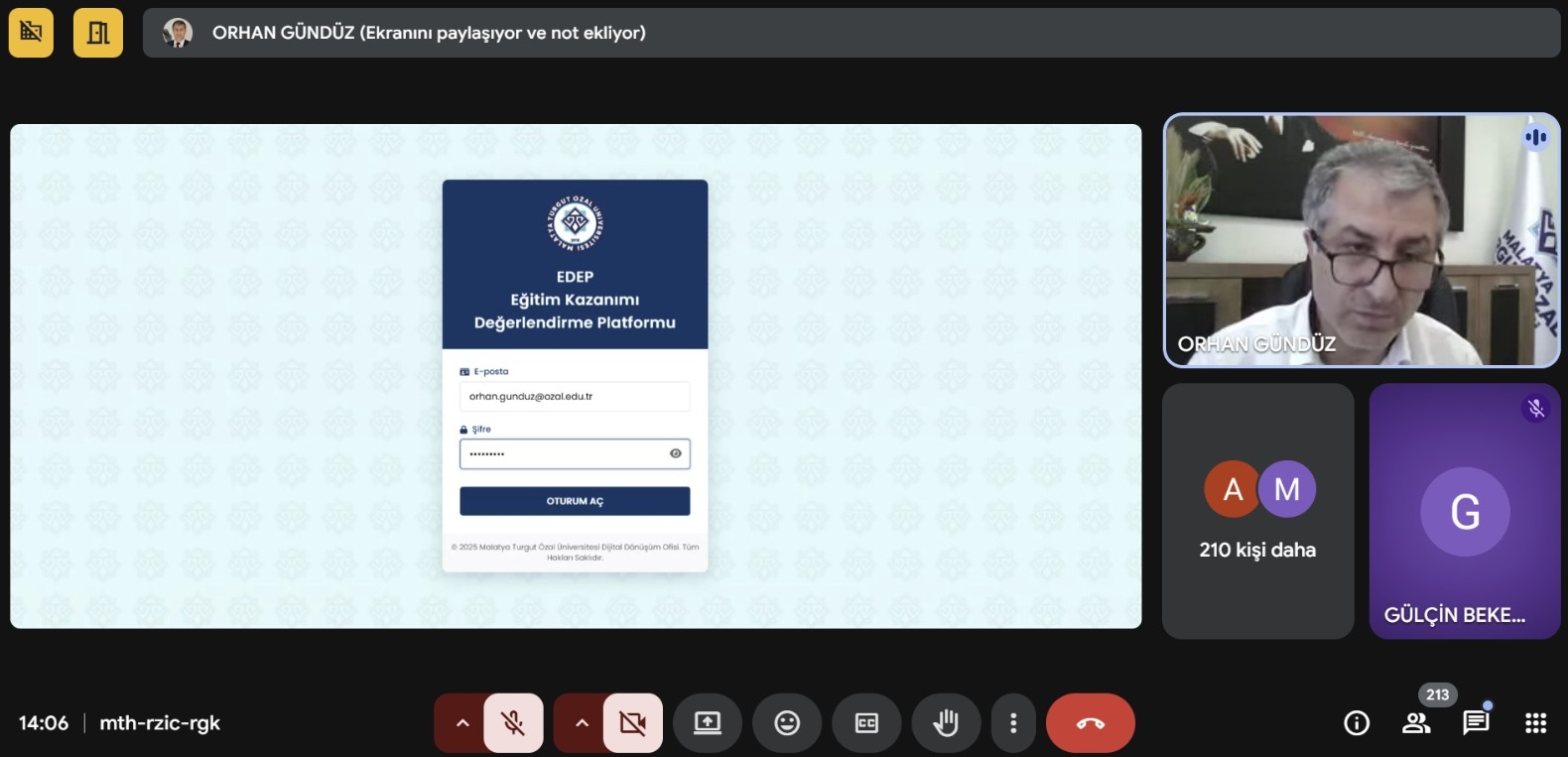The height and width of the screenshot is (757, 1568).
Task: Open meeting details info icon
Action: (1357, 723)
